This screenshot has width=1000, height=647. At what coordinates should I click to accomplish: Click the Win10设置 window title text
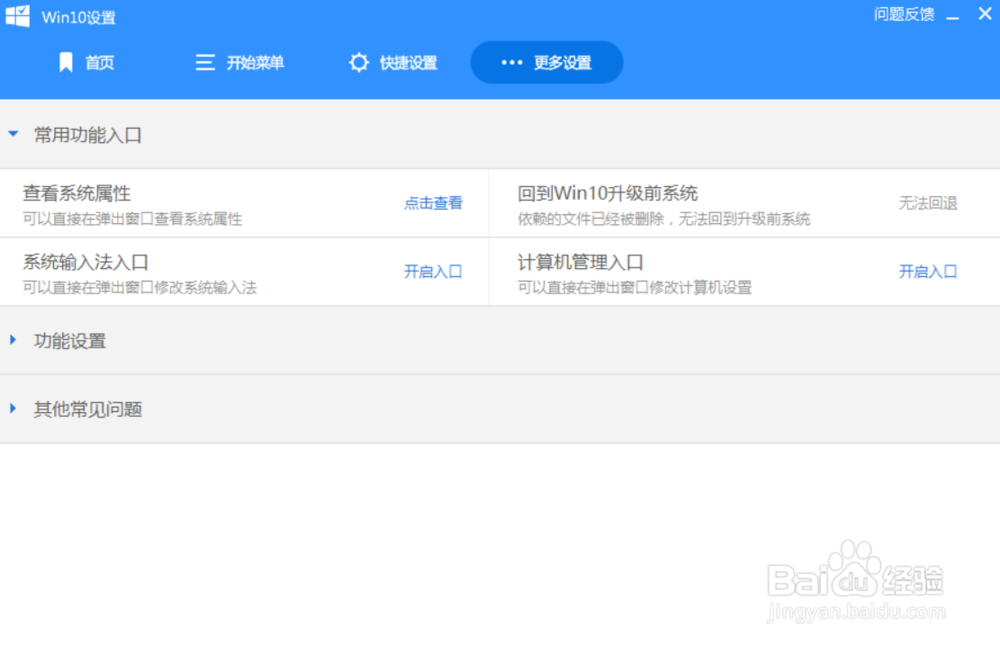pyautogui.click(x=79, y=17)
